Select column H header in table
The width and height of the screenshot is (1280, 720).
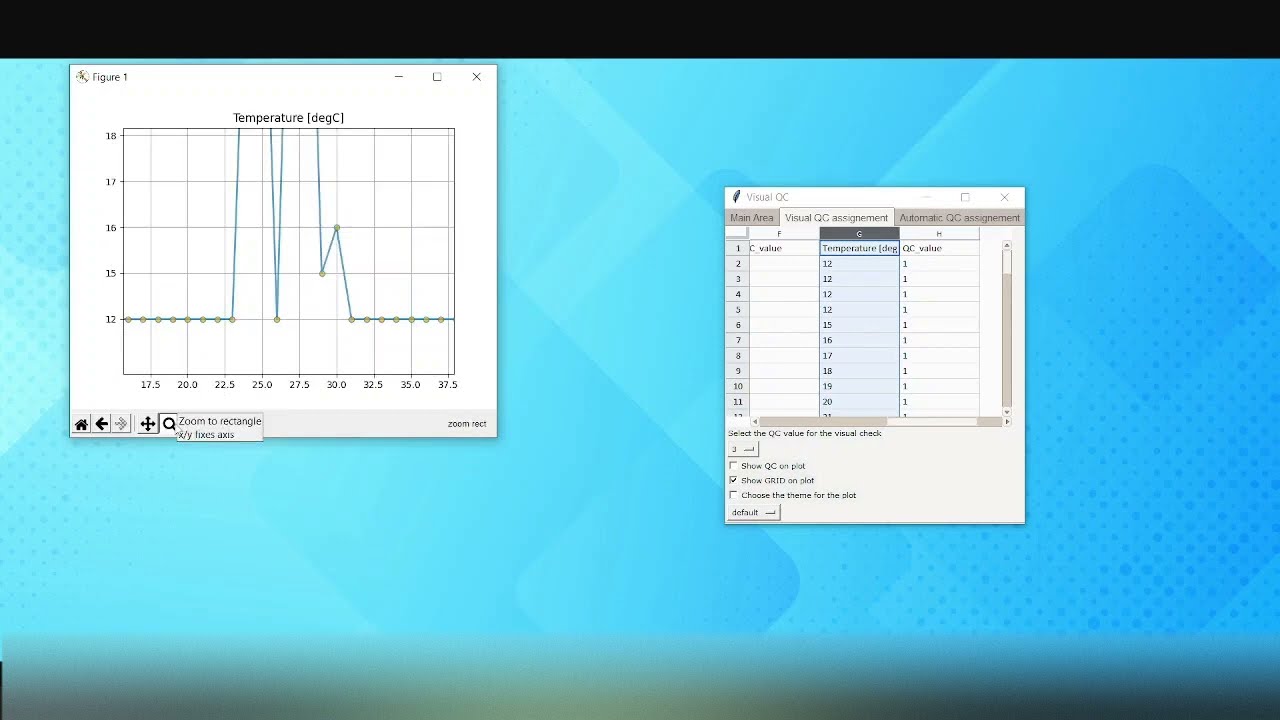[939, 234]
